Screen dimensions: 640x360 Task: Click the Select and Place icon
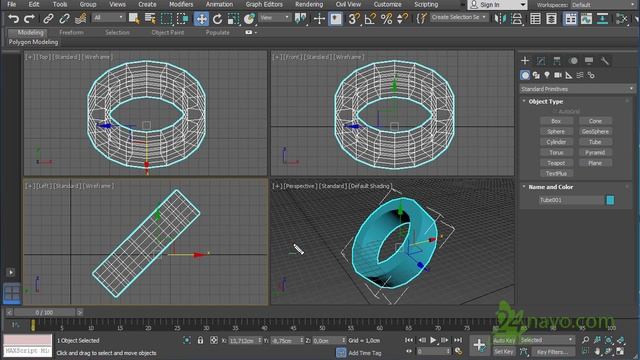249,19
